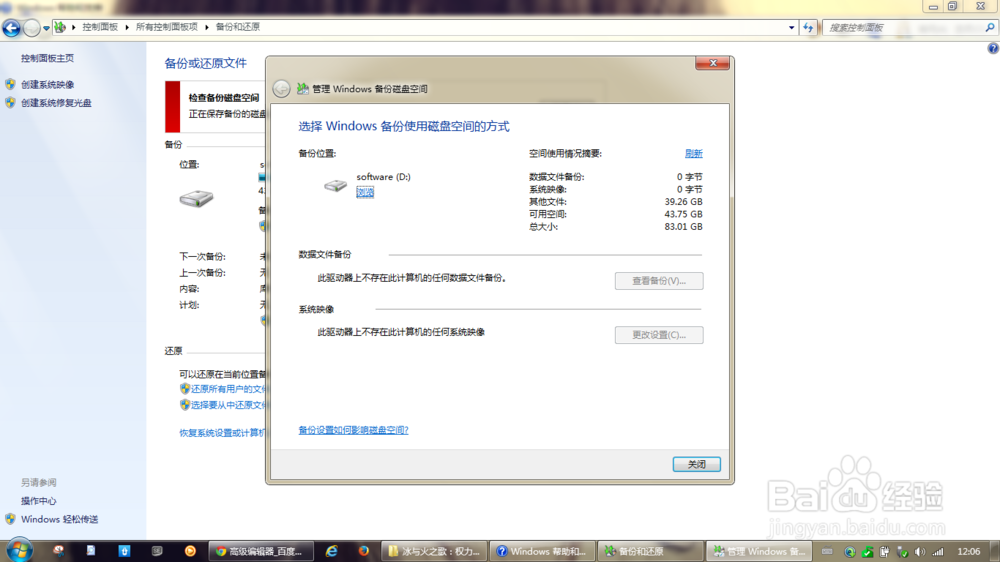This screenshot has width=1000, height=562.
Task: Switch to the 高级编辑器_百度 taskbar window
Action: [261, 551]
